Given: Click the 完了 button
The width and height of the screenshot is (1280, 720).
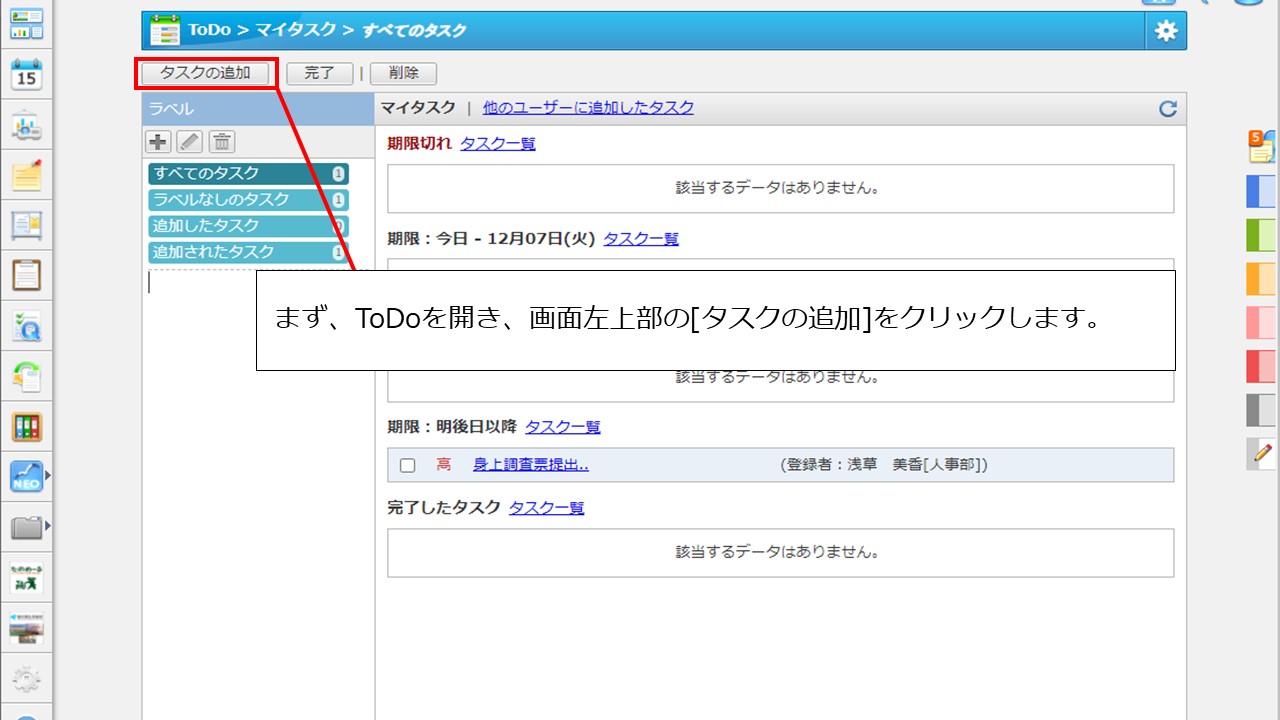Looking at the screenshot, I should click(319, 73).
